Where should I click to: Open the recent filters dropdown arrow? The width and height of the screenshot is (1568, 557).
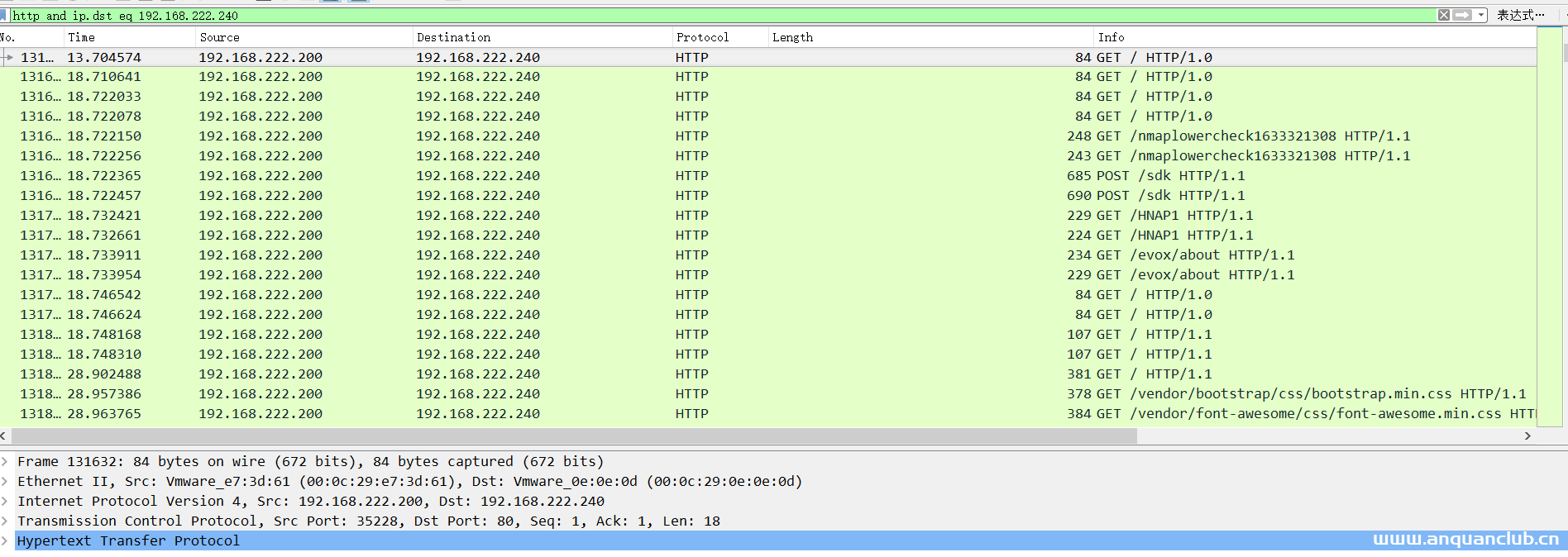[x=1480, y=15]
